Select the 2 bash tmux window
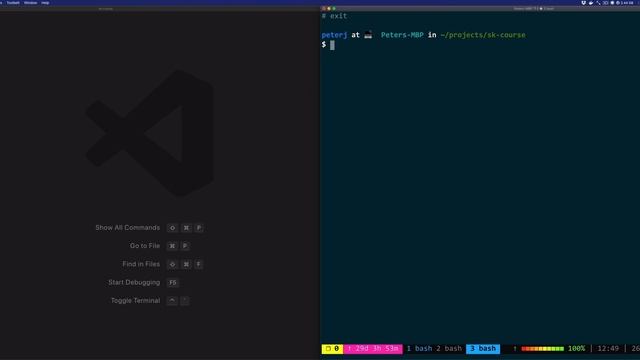The width and height of the screenshot is (640, 360). coord(449,349)
